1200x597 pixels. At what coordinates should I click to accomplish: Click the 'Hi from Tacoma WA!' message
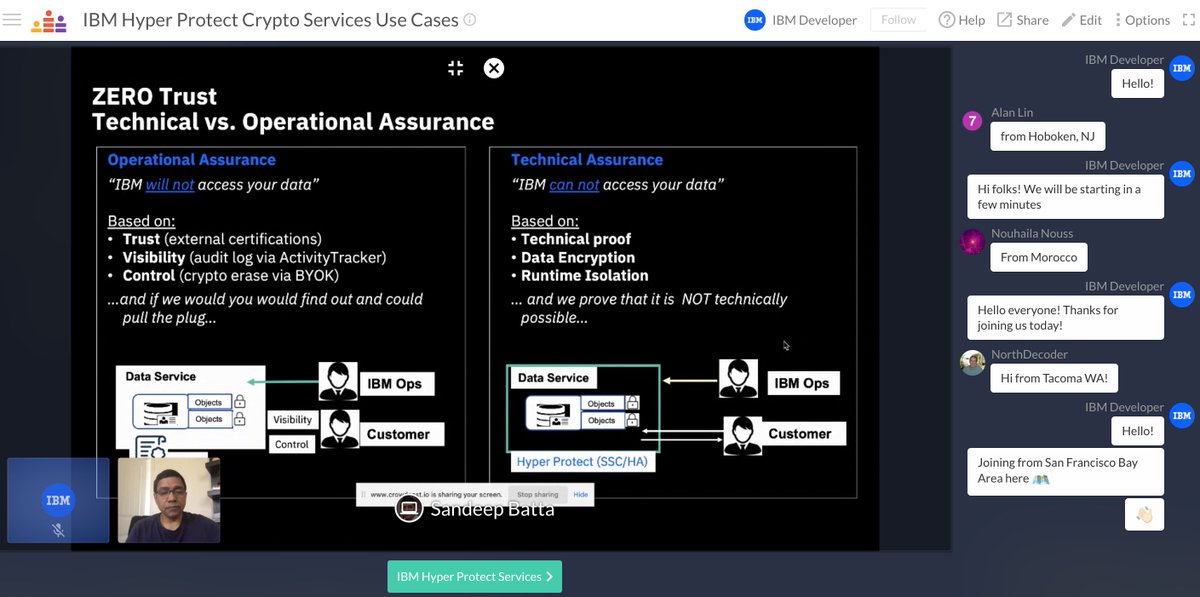(1055, 378)
